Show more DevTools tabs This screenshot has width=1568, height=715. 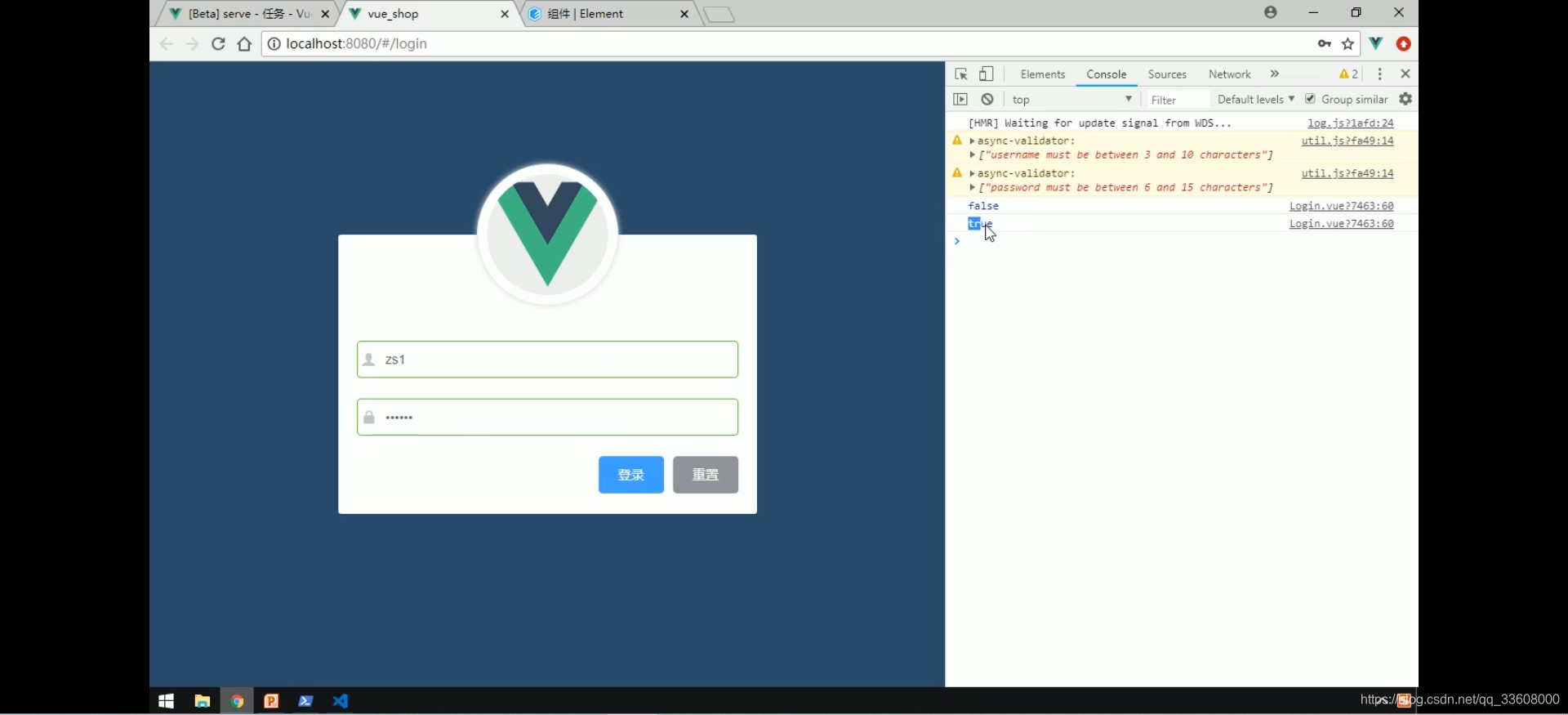point(1275,74)
